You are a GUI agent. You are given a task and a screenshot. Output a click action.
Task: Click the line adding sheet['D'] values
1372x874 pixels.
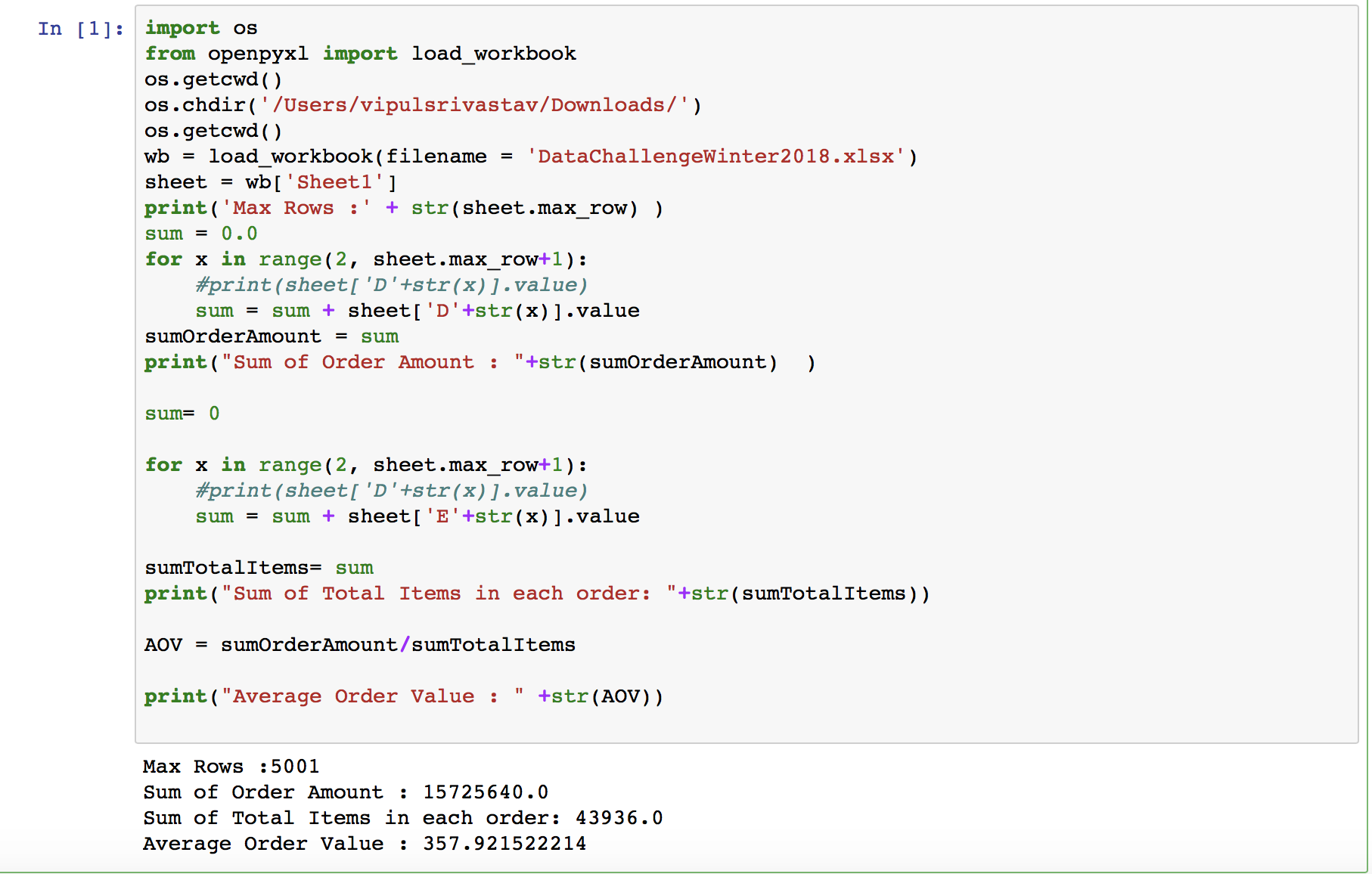coord(417,311)
